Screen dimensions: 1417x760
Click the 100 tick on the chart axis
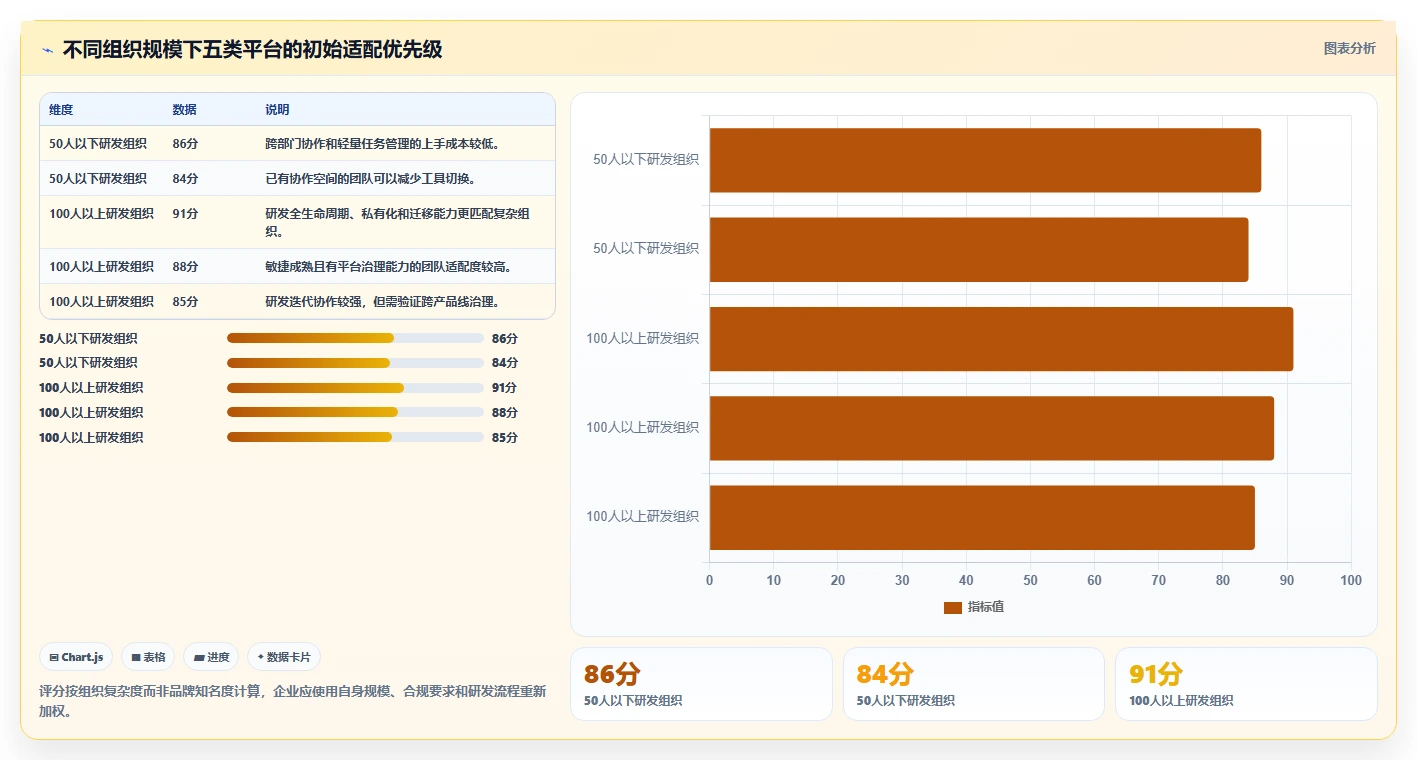coord(1351,581)
